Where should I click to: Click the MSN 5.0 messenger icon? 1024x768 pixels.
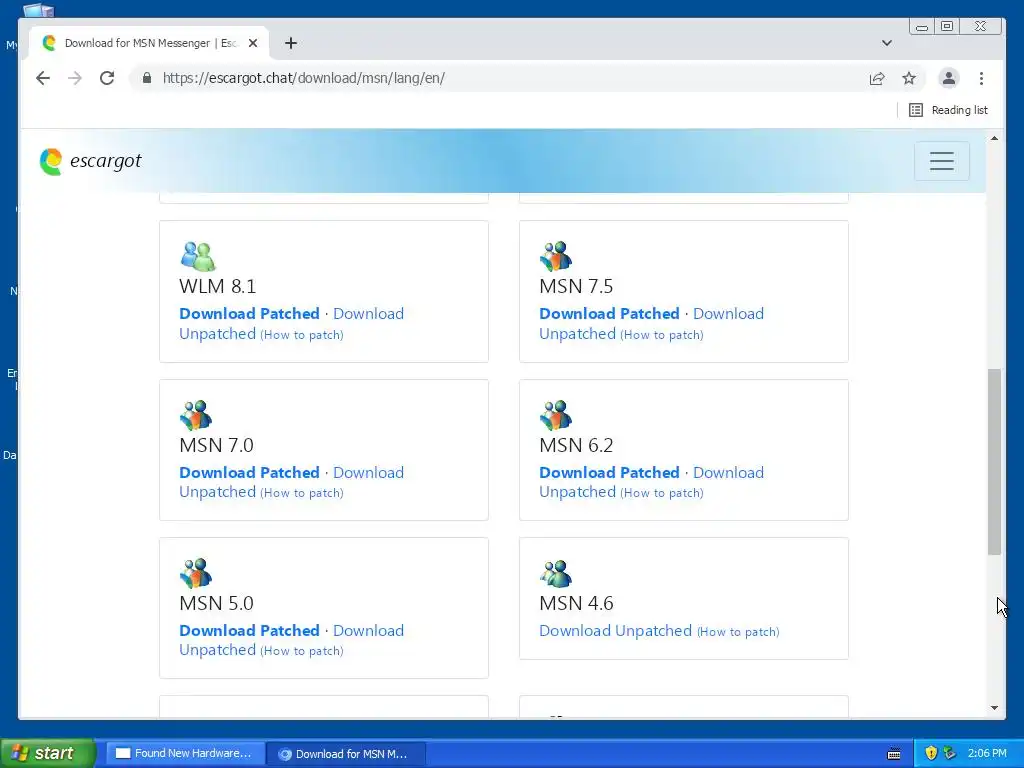(196, 573)
